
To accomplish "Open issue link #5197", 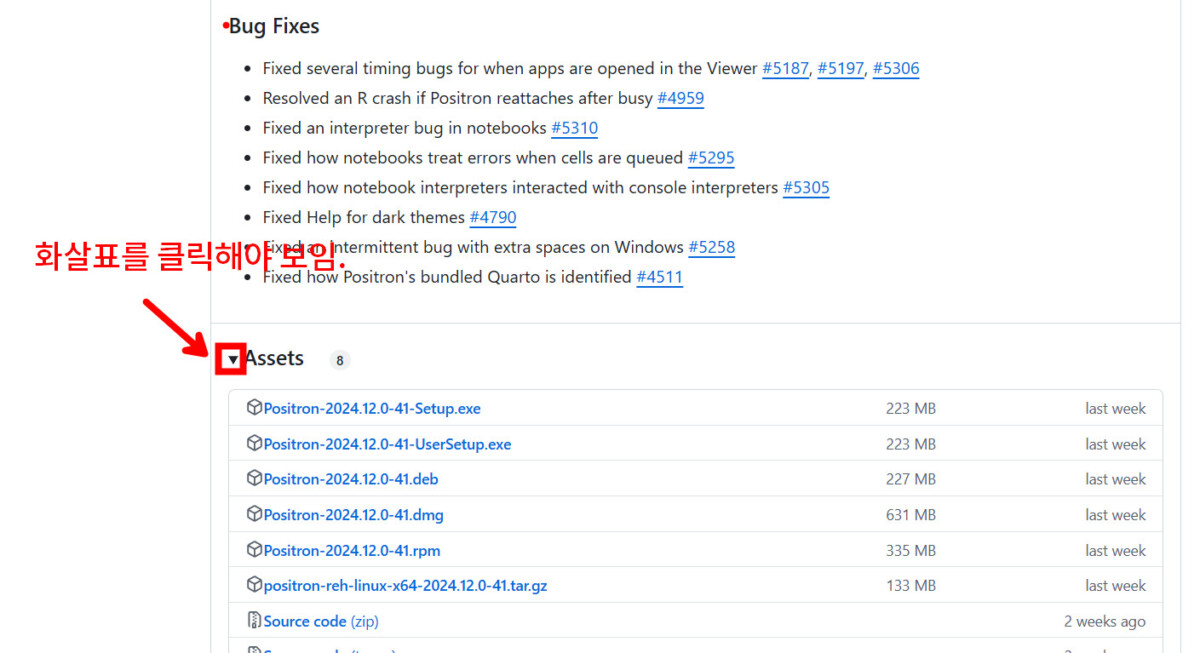I will pos(840,69).
